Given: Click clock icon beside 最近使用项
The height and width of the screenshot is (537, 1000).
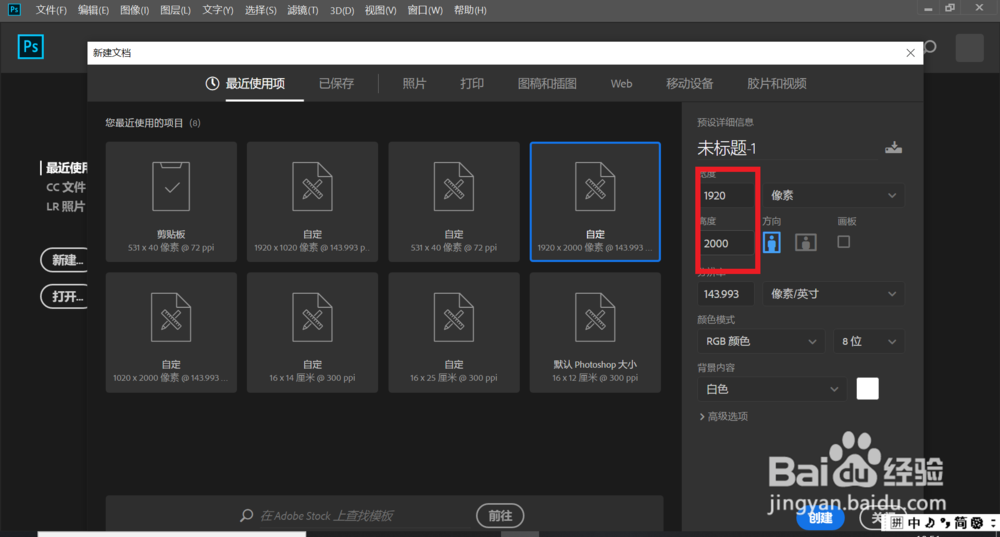Looking at the screenshot, I should pyautogui.click(x=212, y=84).
